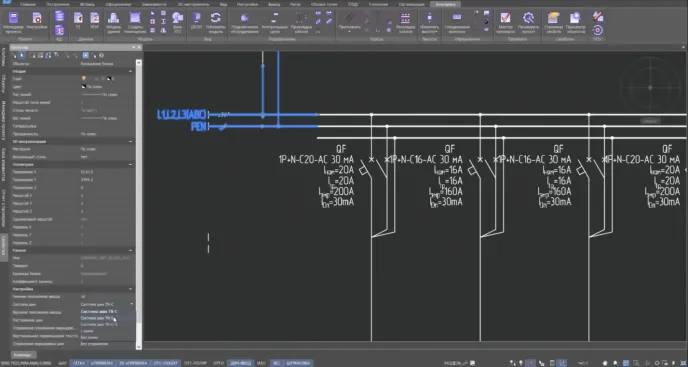Switch to Построение ribbon tab
Image resolution: width=688 pixels, height=367 pixels.
pos(57,4)
